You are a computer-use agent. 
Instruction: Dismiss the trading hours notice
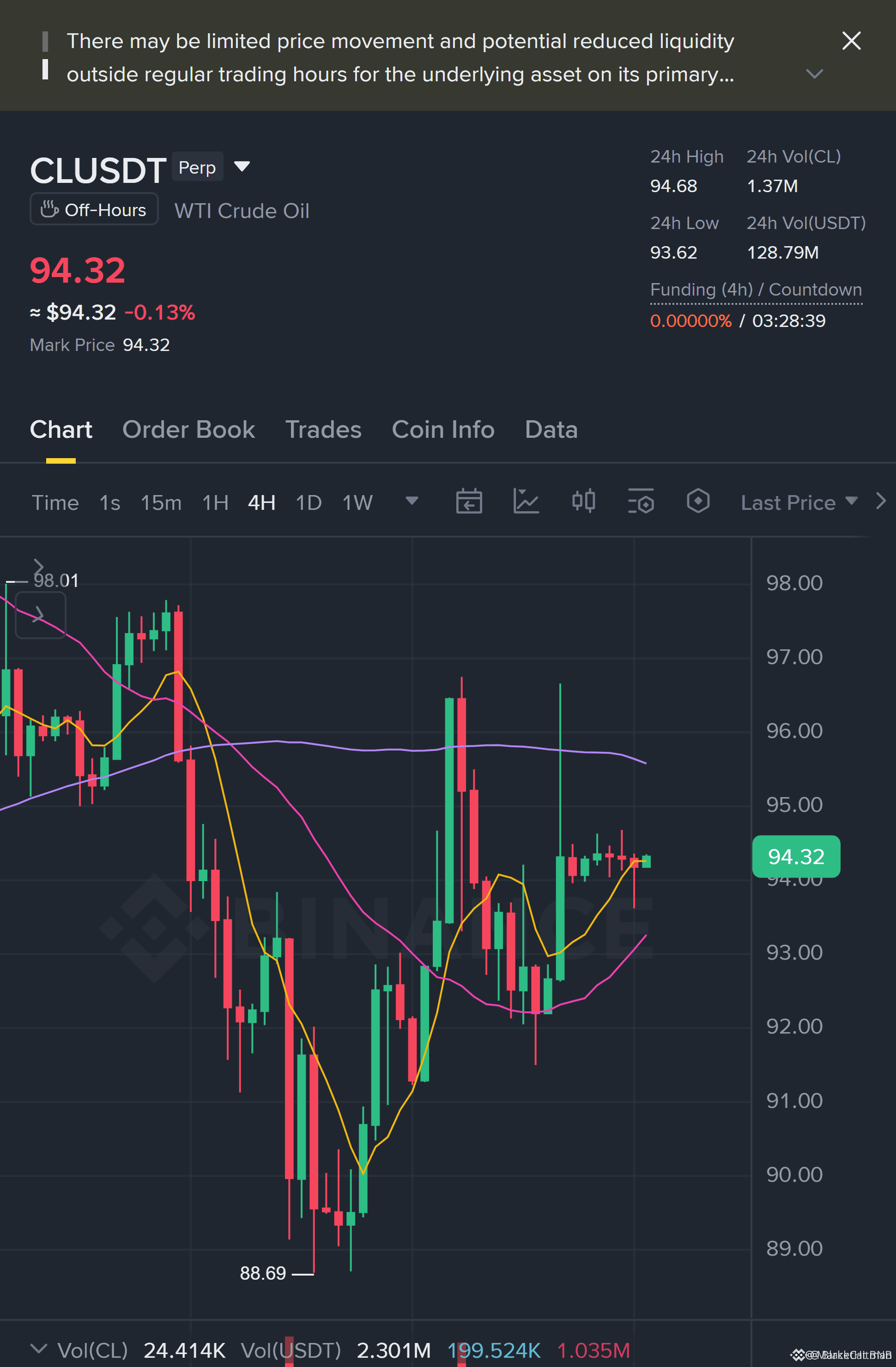851,41
